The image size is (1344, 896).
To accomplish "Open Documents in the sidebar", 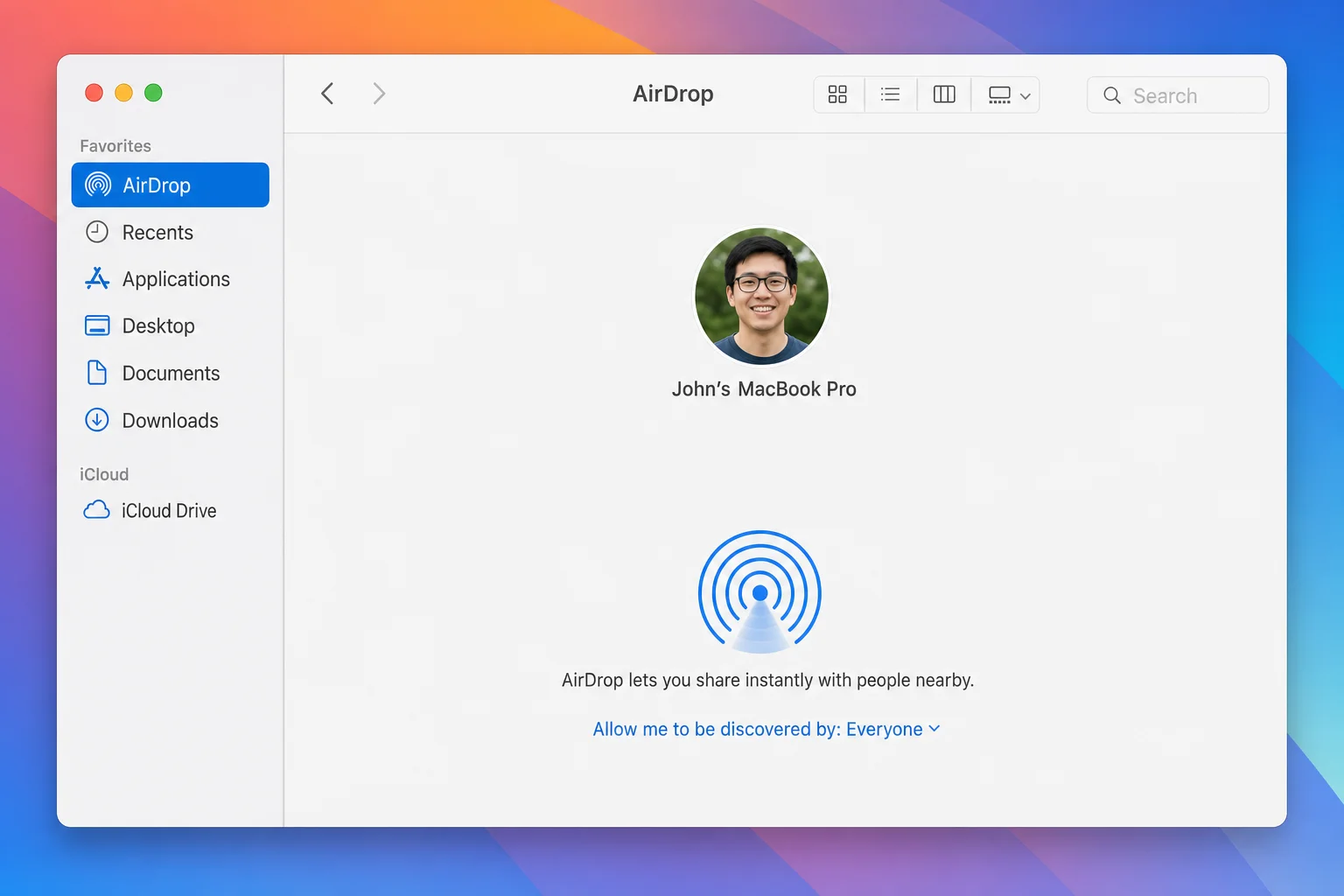I will click(x=171, y=373).
